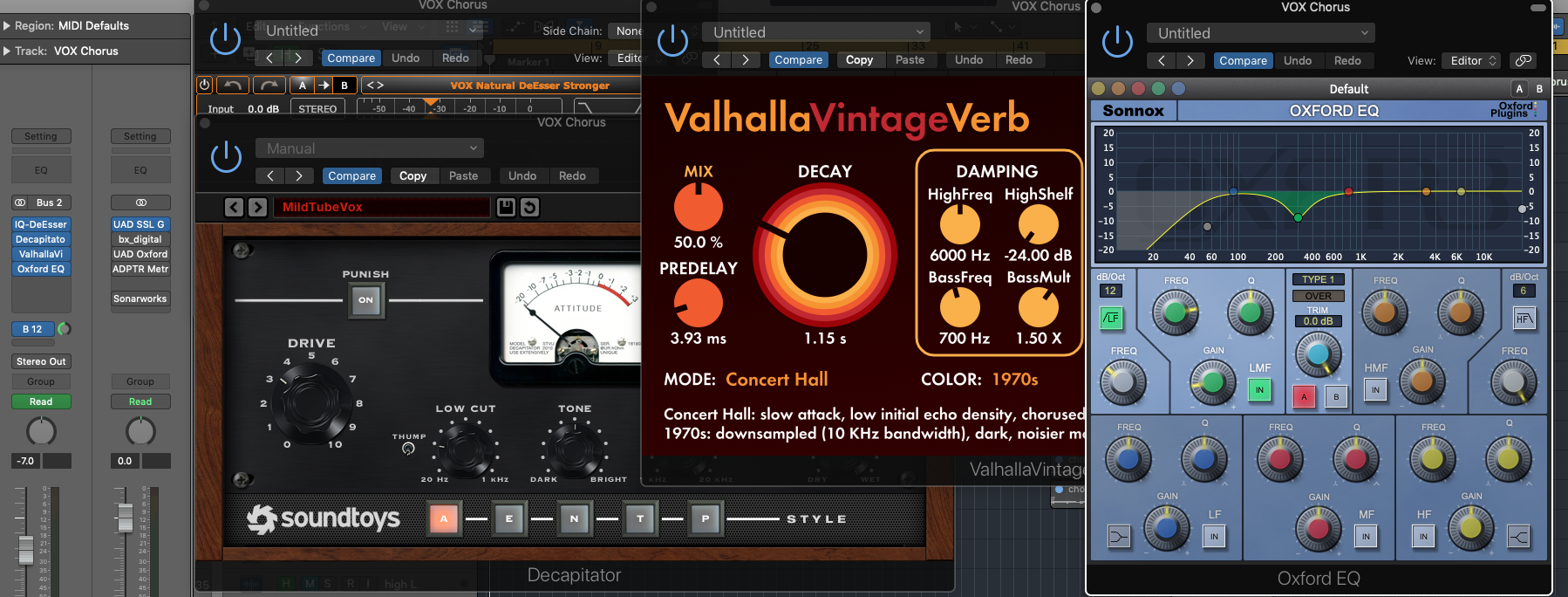Click the Oxford EQ TRIM knob

[x=1318, y=353]
